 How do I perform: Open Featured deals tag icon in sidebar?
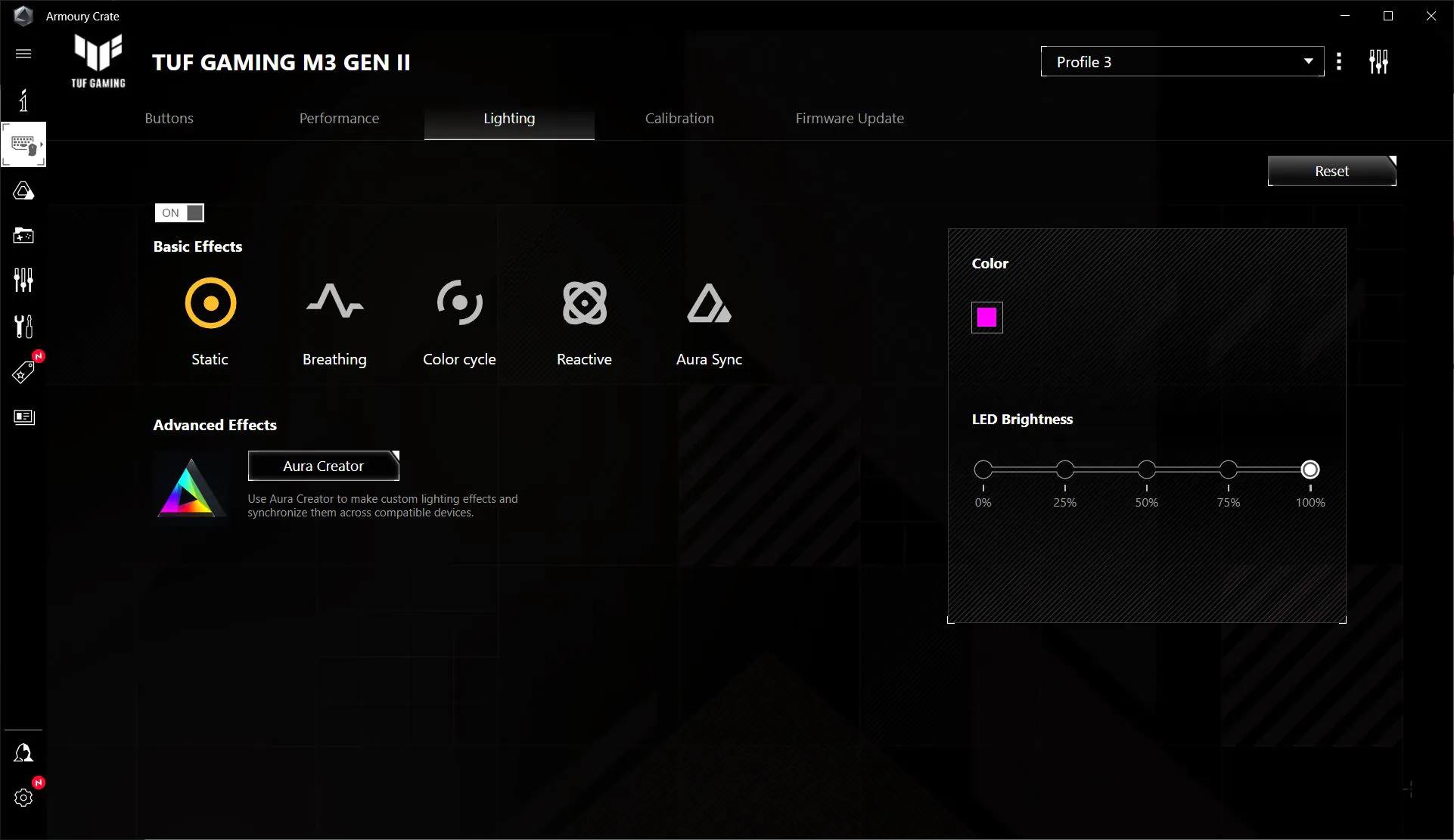tap(23, 372)
